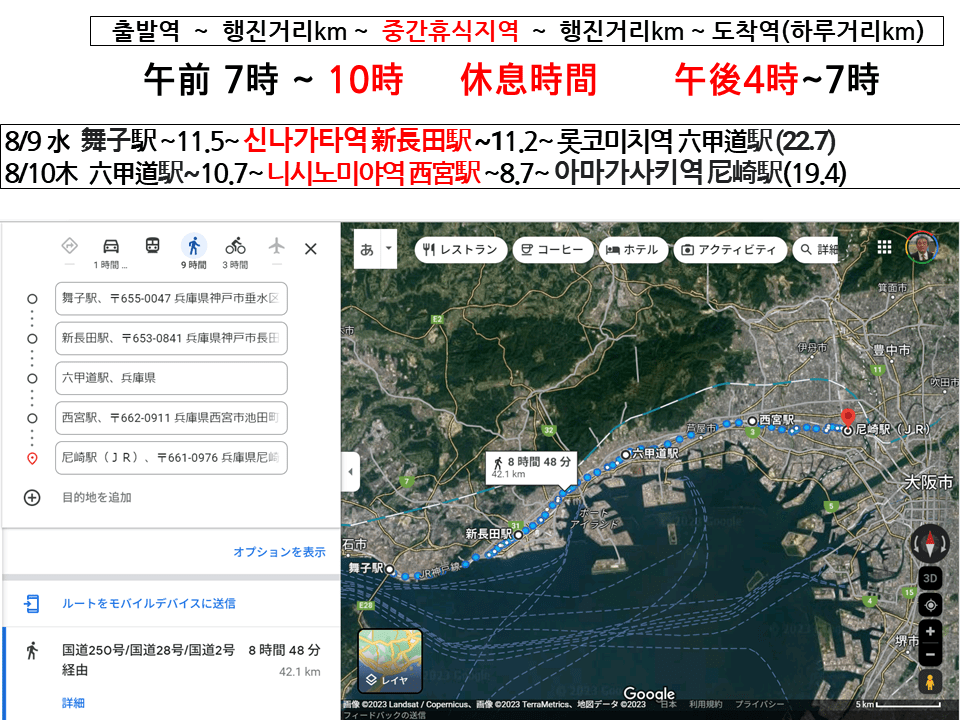
Task: Edit the 六甲道駅 waypoint field
Action: pos(172,378)
